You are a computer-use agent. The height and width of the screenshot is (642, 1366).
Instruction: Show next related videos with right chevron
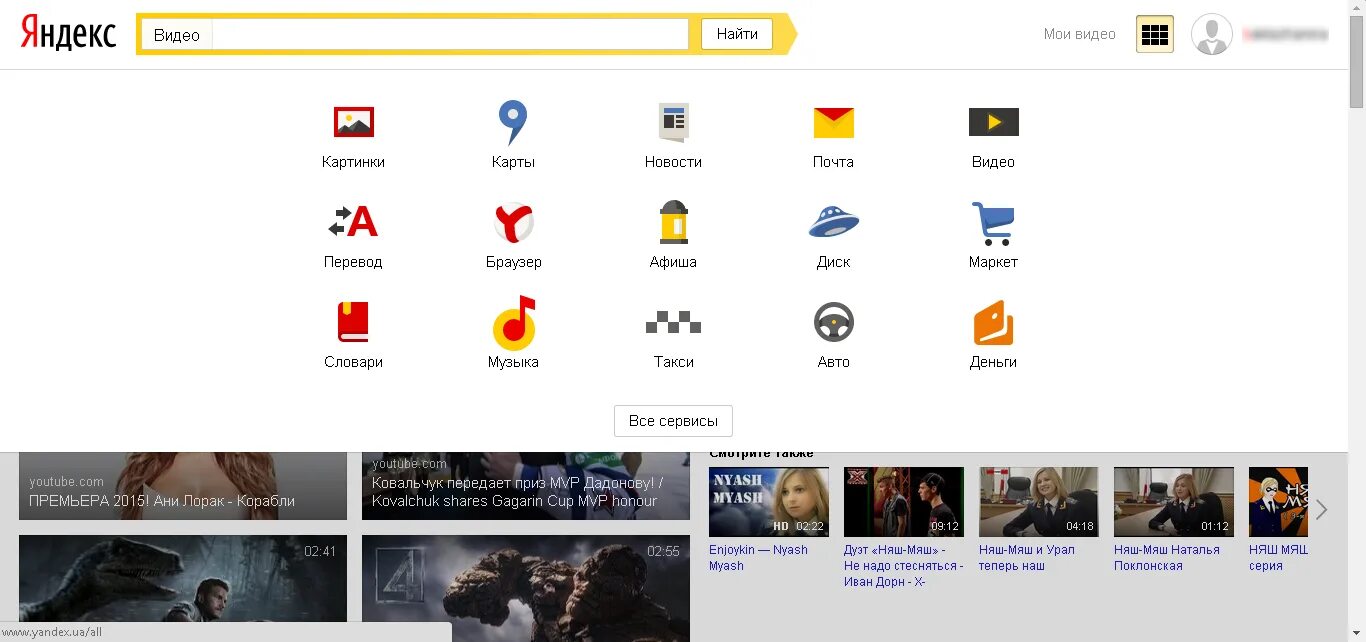(1321, 509)
